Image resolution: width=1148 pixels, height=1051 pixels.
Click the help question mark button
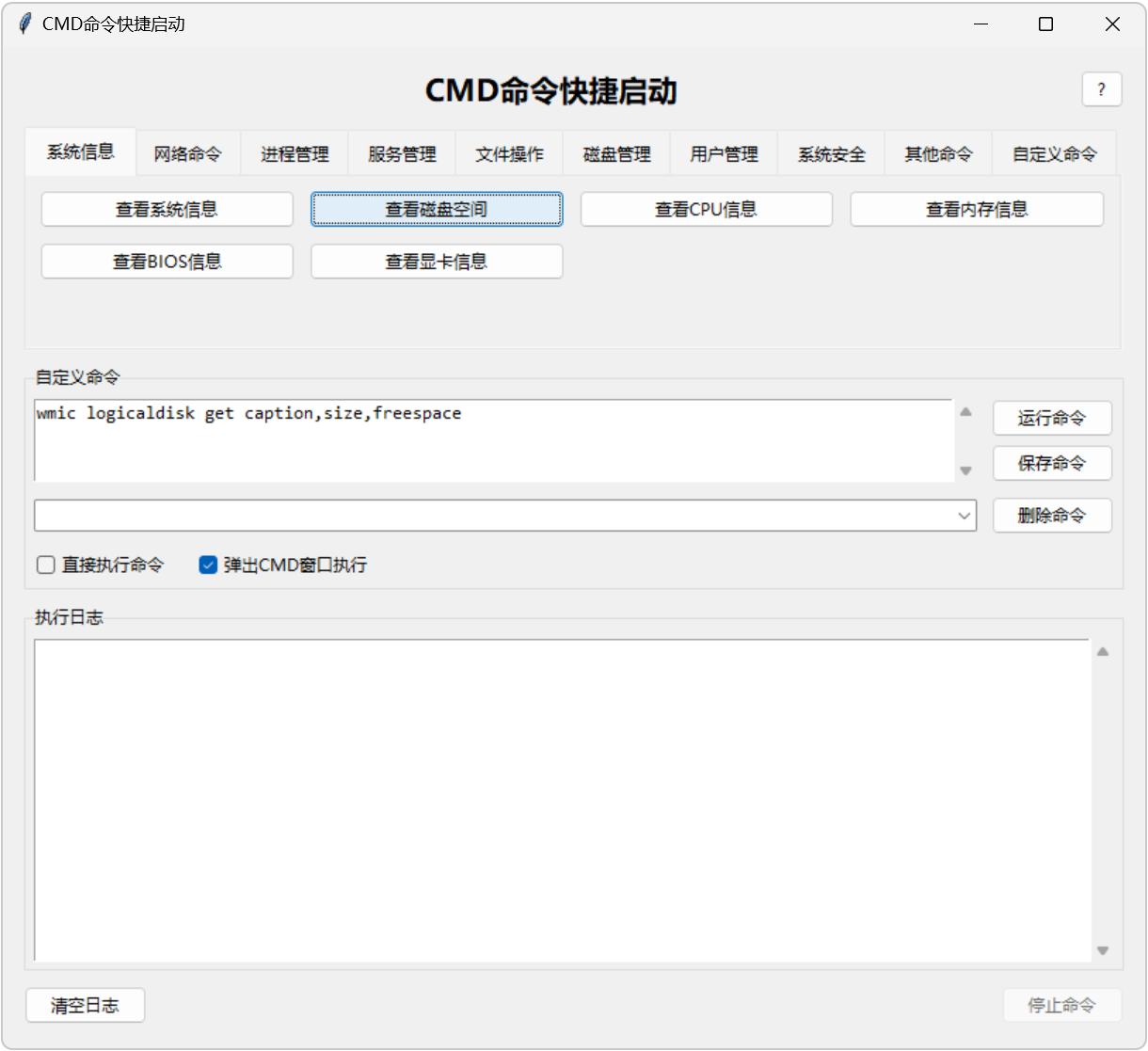click(x=1101, y=89)
